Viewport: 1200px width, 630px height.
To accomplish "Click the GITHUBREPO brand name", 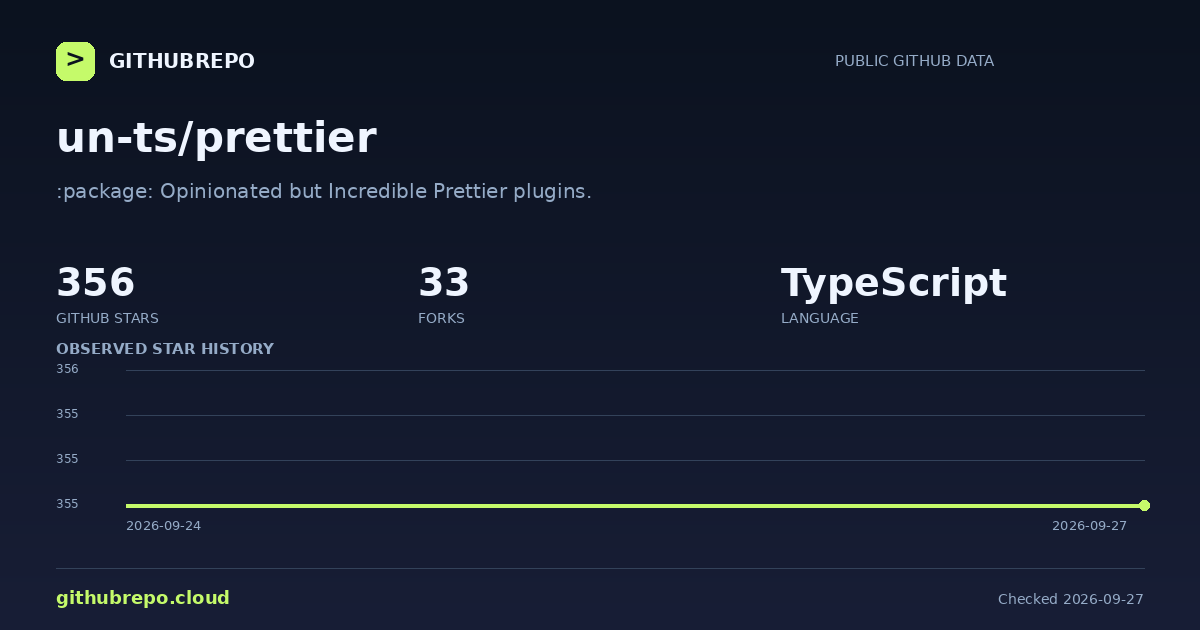I will click(x=182, y=61).
